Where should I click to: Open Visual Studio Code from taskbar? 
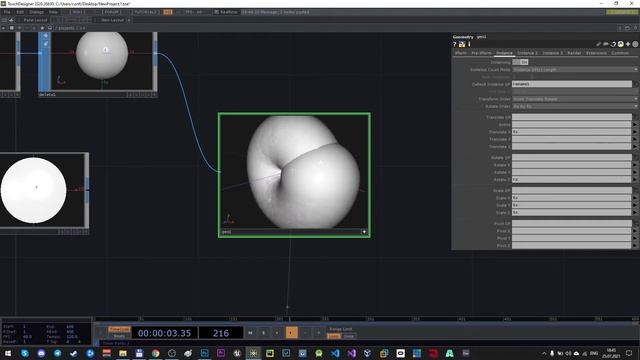click(x=335, y=353)
